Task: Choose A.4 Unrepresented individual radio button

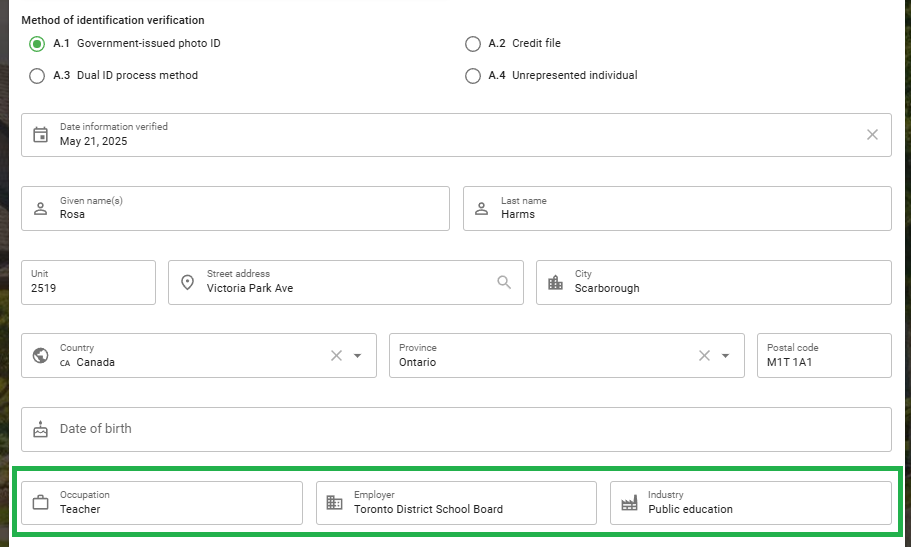Action: click(473, 76)
